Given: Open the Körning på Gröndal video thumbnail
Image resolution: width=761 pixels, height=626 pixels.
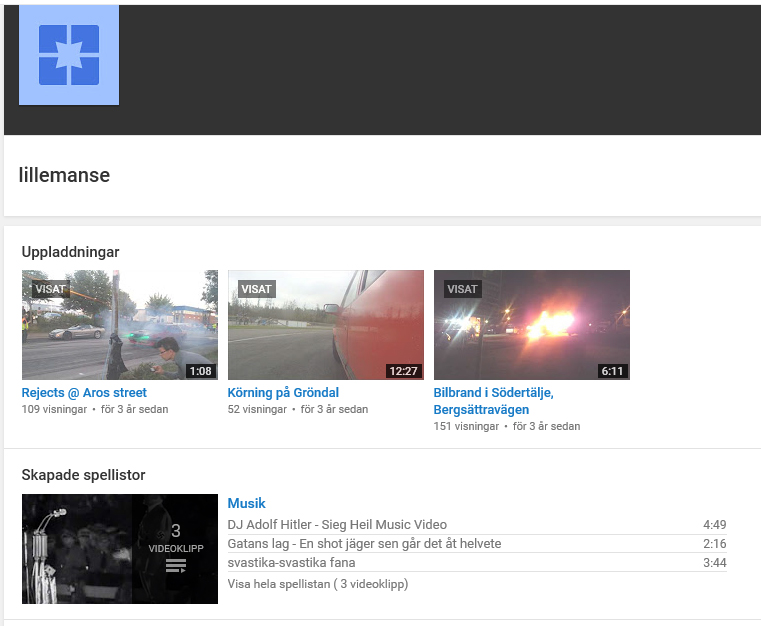Looking at the screenshot, I should point(326,325).
